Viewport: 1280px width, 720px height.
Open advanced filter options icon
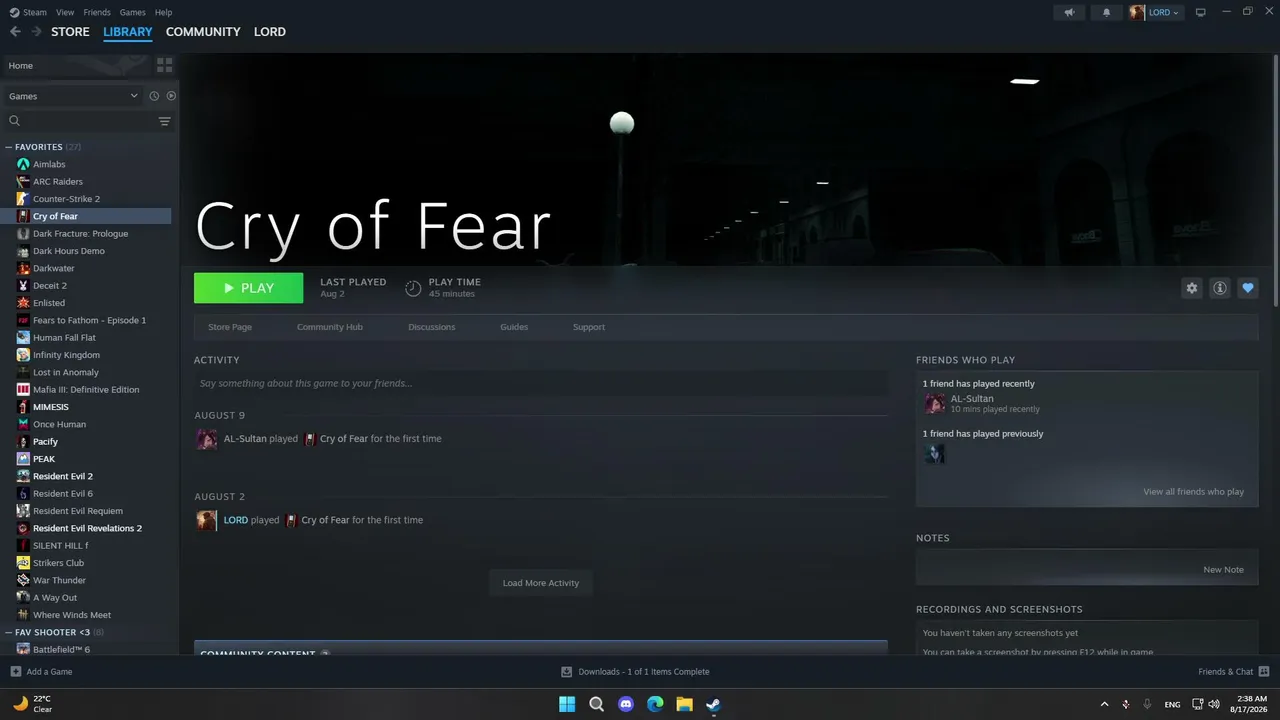coord(165,121)
